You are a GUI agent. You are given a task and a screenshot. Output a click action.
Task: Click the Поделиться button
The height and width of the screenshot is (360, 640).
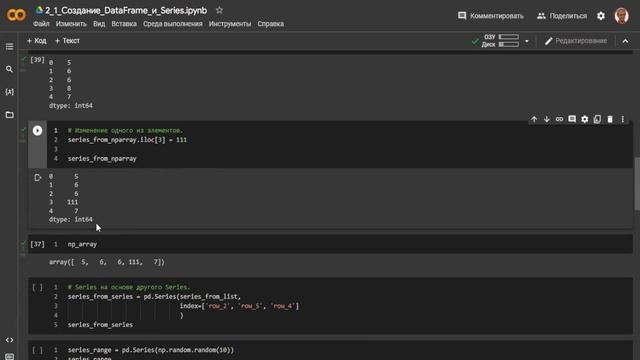pos(562,16)
